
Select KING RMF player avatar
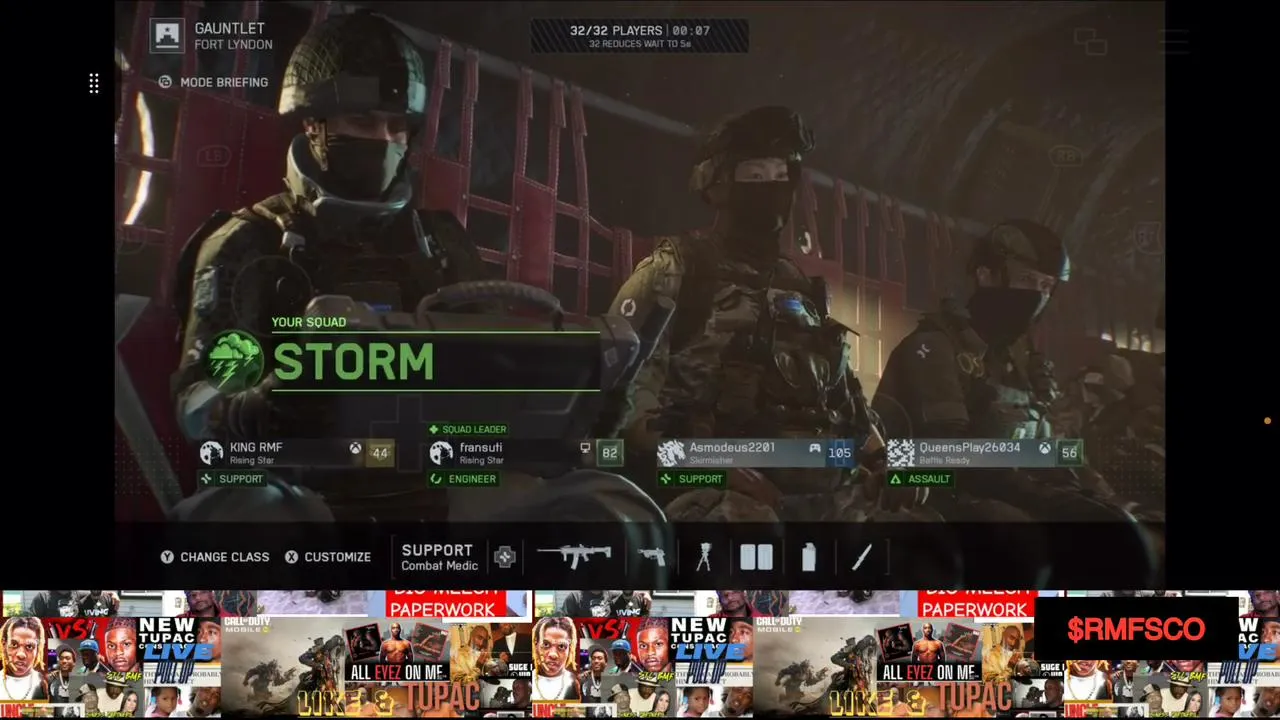click(x=211, y=453)
